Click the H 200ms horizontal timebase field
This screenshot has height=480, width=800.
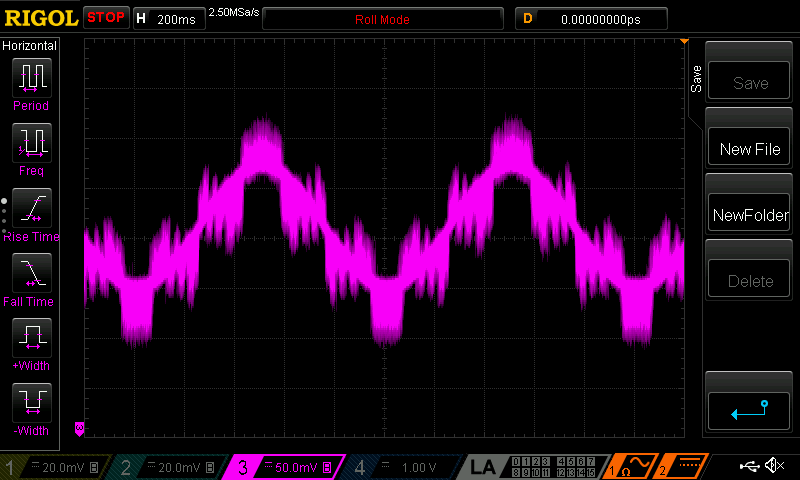click(x=169, y=19)
